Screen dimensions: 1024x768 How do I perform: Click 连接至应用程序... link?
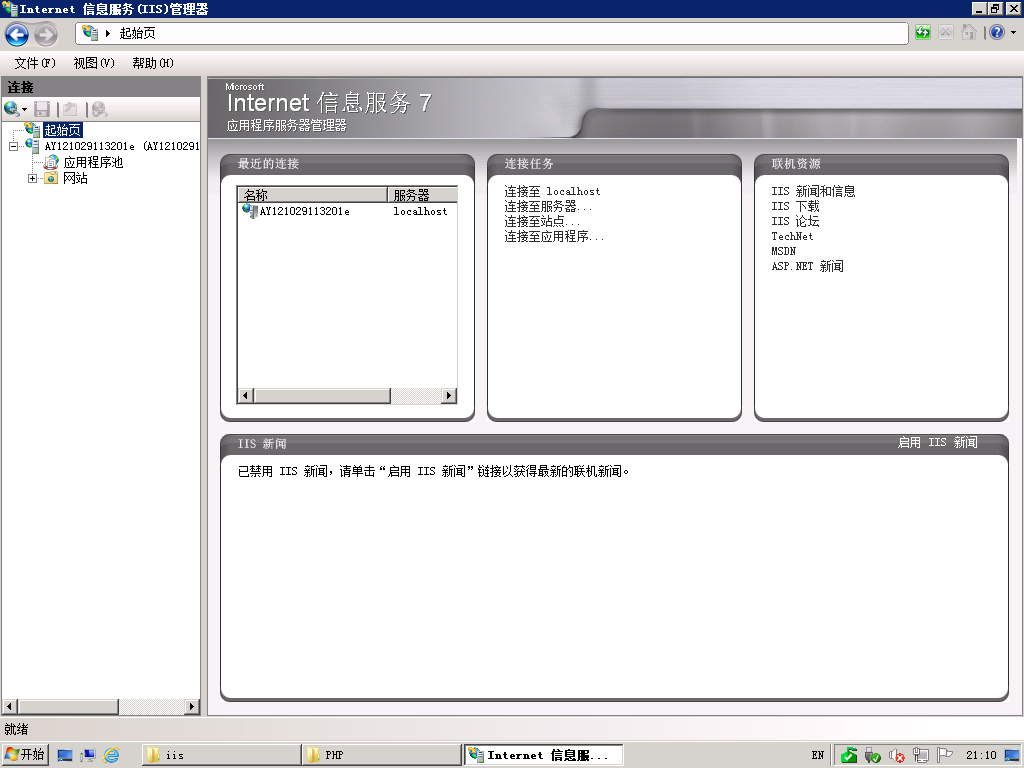(x=554, y=236)
